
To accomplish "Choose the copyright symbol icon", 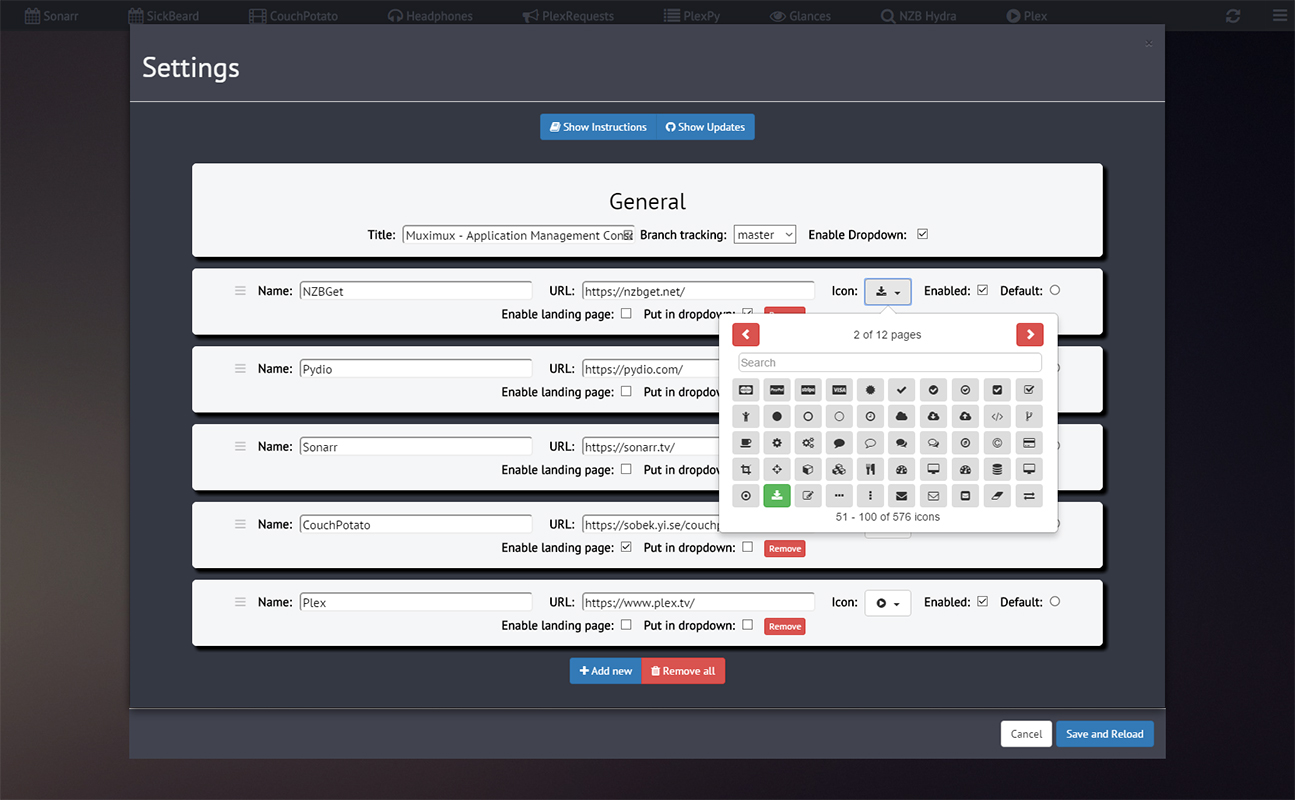I will 997,443.
